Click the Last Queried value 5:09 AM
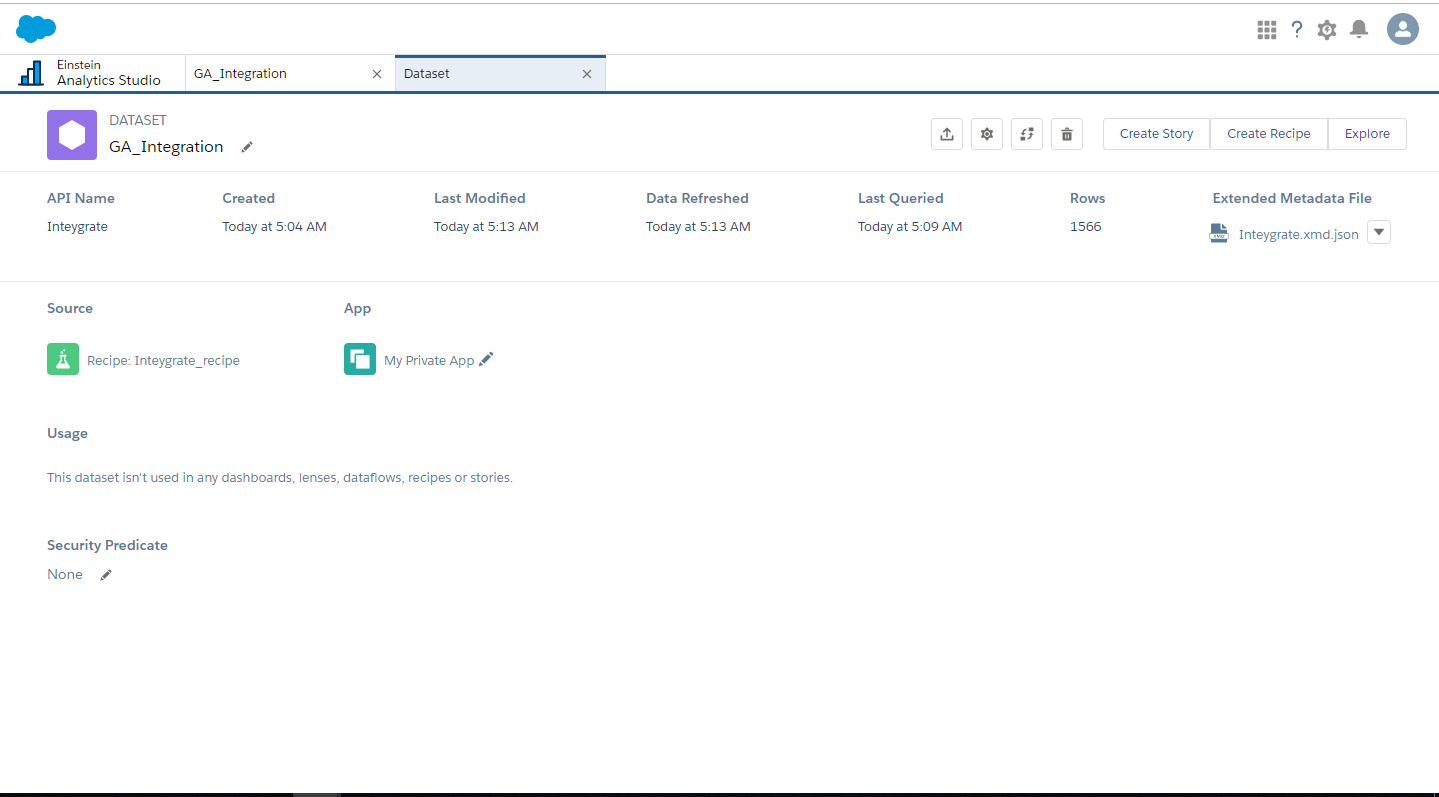 click(910, 227)
